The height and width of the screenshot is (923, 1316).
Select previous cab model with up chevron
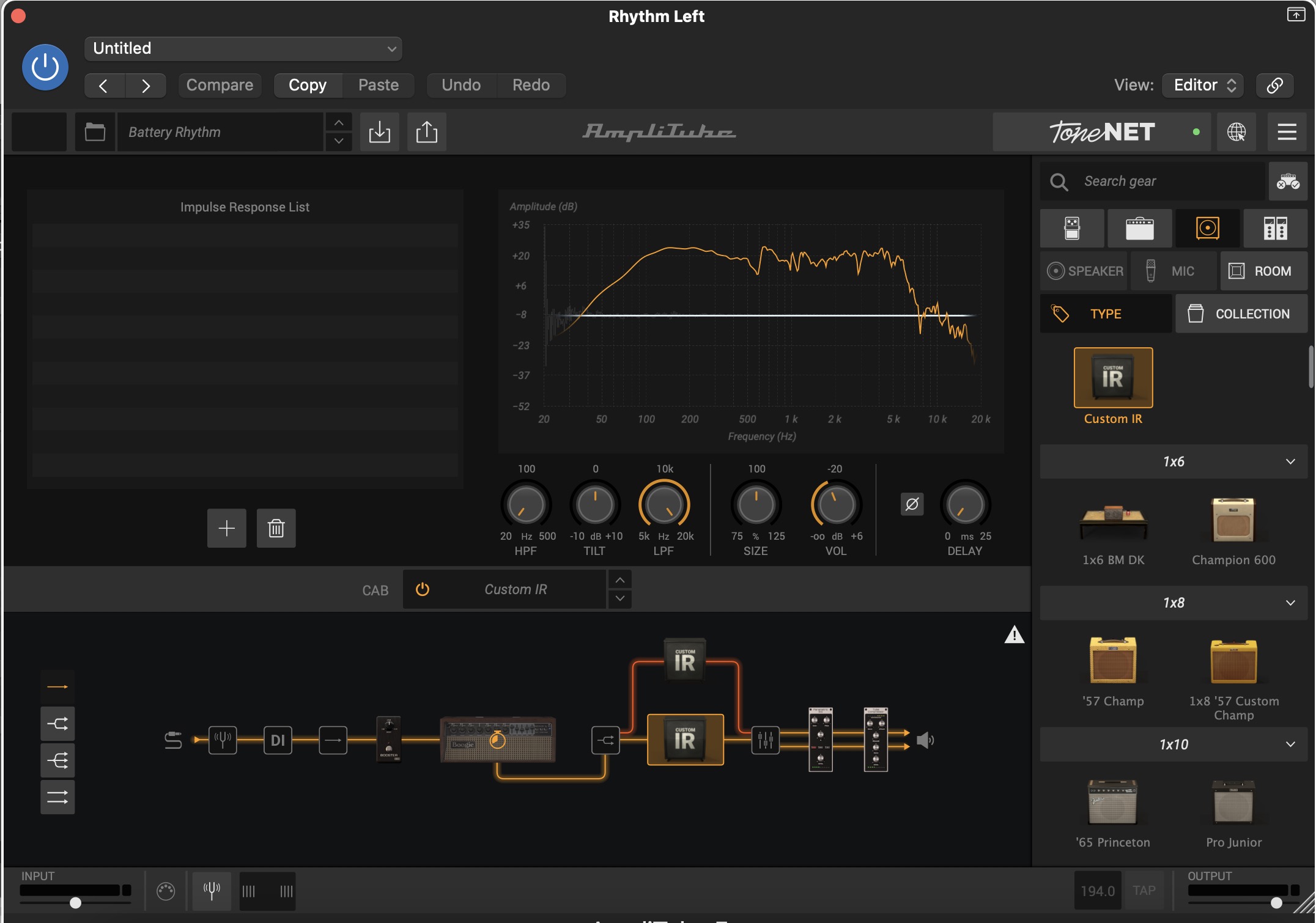tap(620, 579)
